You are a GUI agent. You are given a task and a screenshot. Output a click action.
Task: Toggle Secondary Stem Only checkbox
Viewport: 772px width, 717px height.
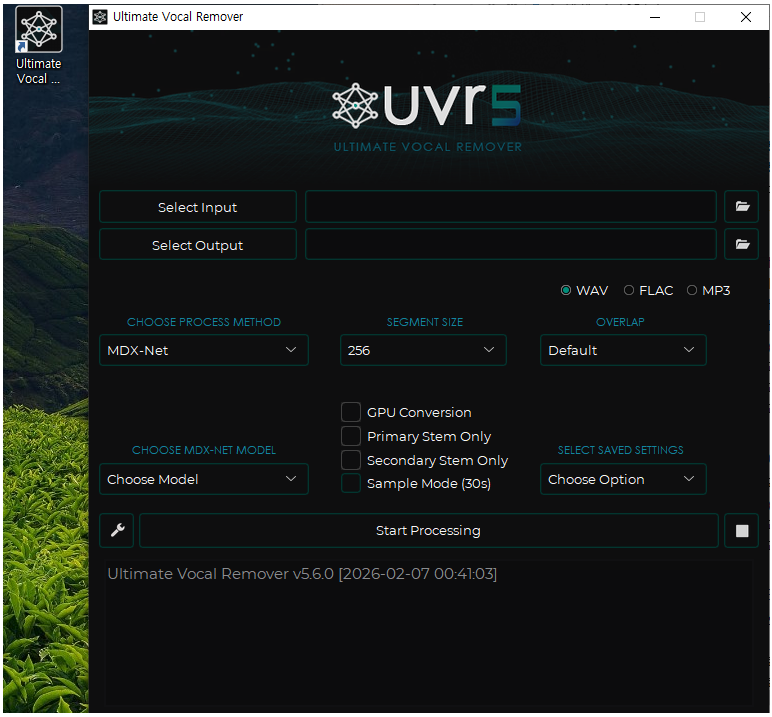point(351,460)
